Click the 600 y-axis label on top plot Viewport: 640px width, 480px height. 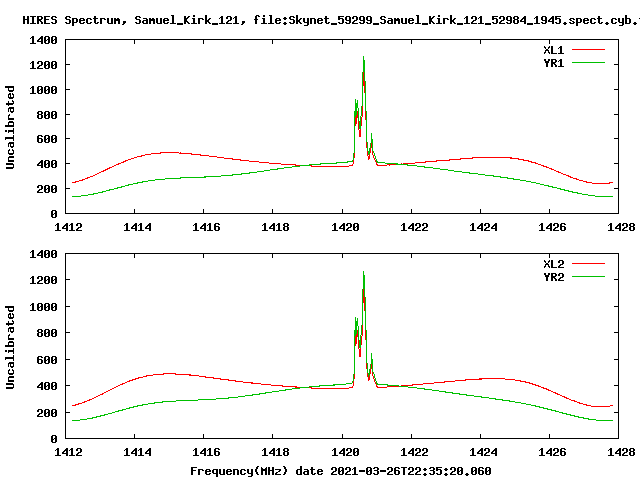pos(47,139)
